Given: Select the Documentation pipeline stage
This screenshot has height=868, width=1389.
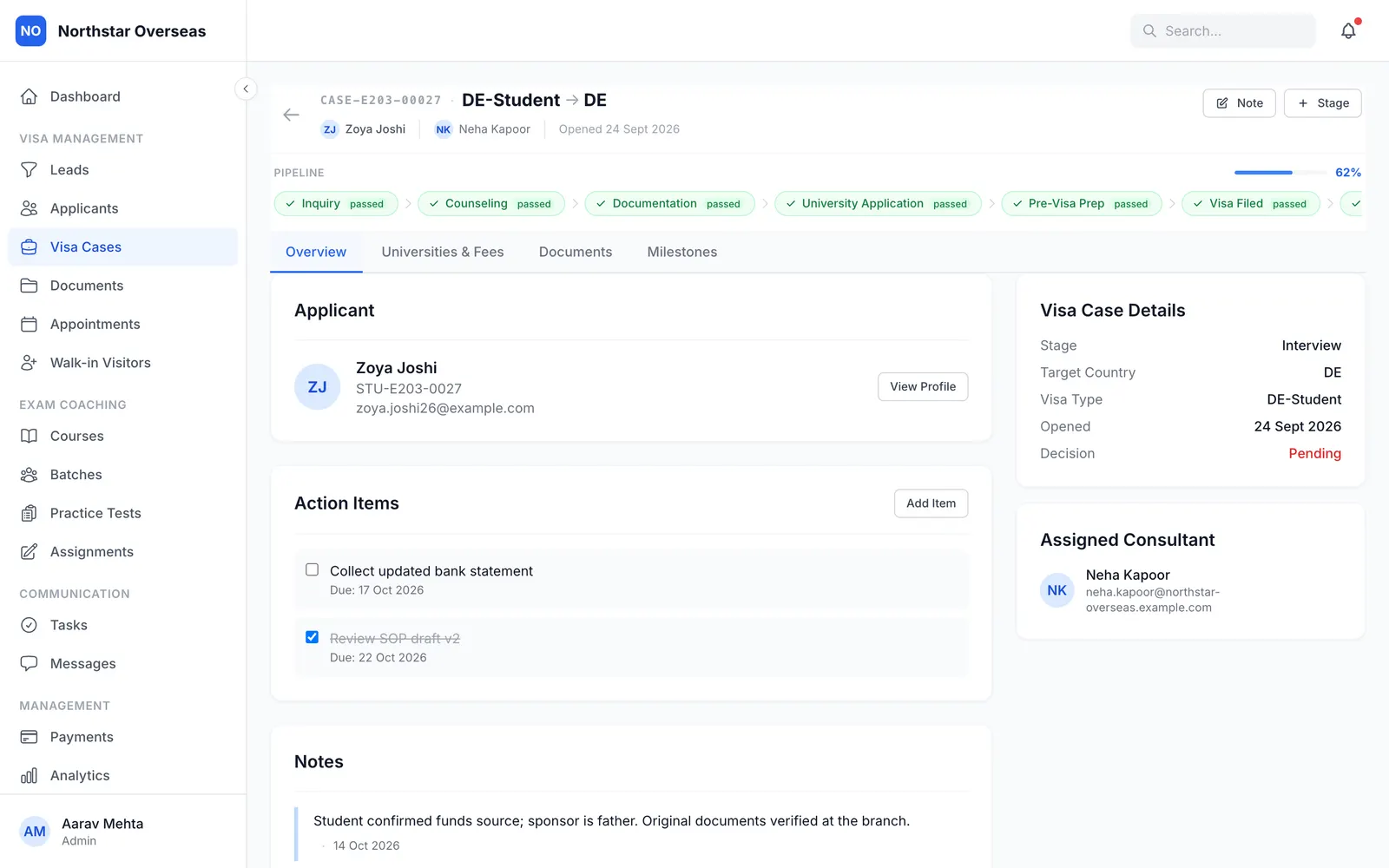Looking at the screenshot, I should tap(669, 204).
